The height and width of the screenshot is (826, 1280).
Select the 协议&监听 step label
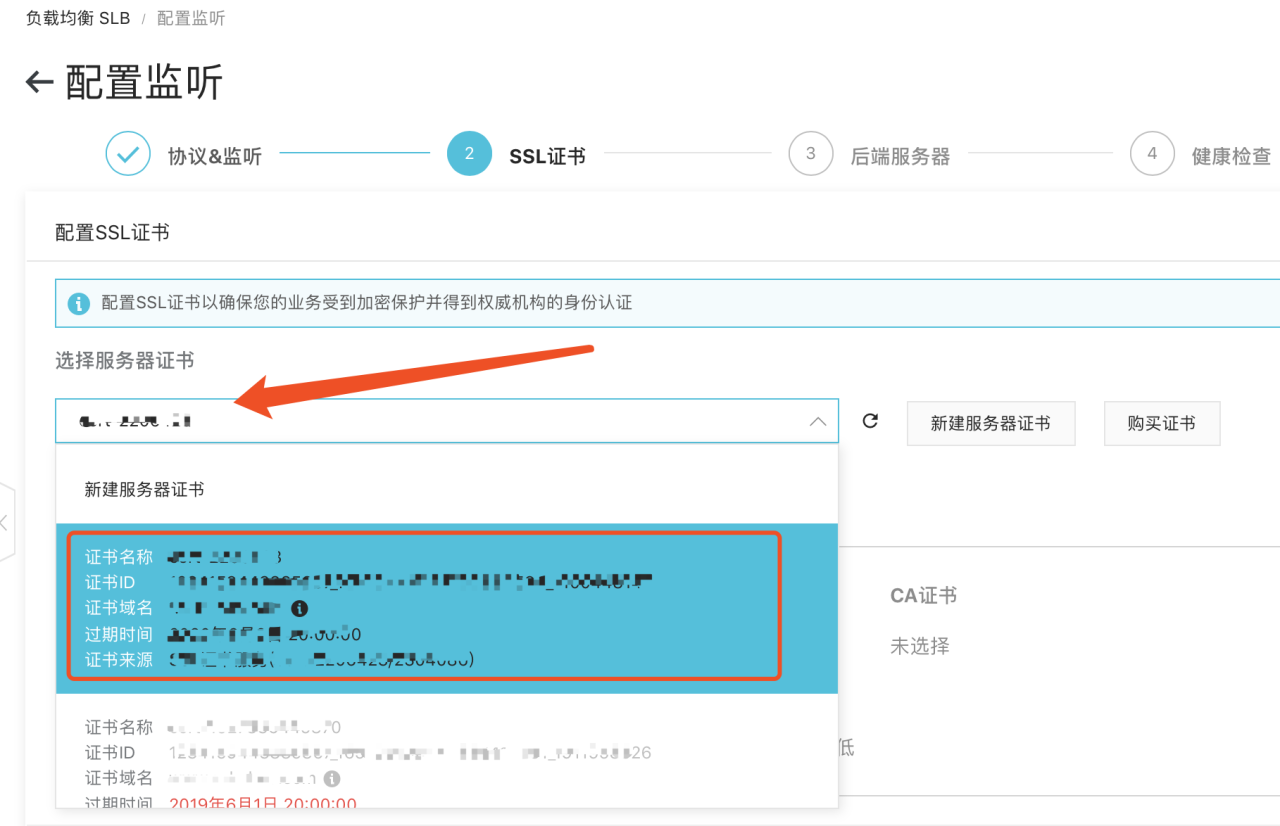(x=215, y=156)
